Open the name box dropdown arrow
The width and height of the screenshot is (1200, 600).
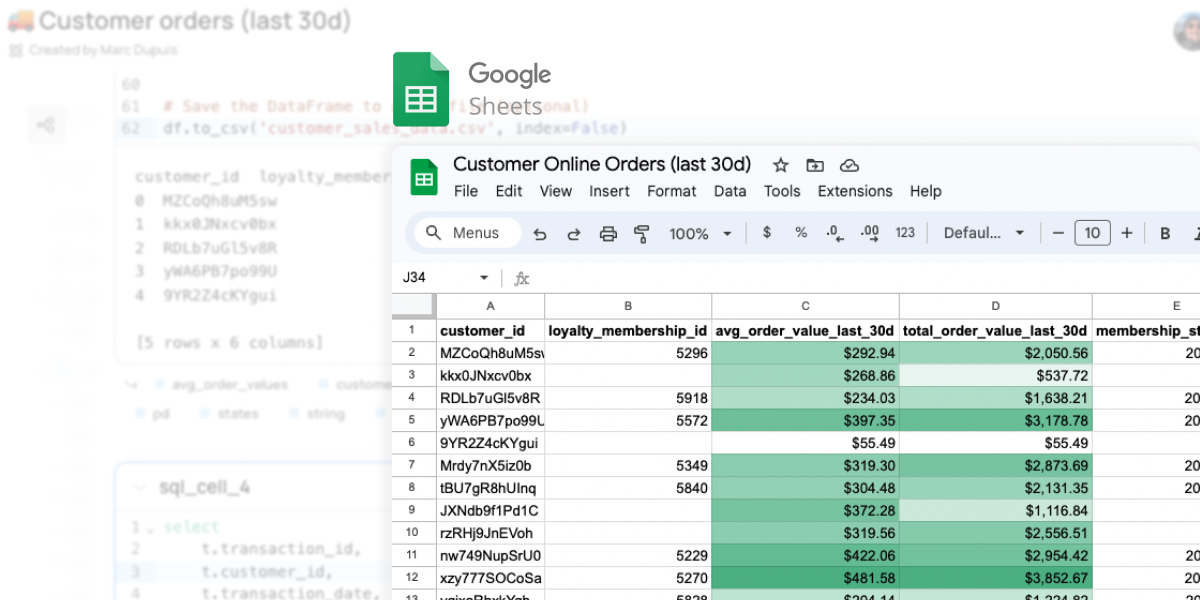tap(484, 278)
